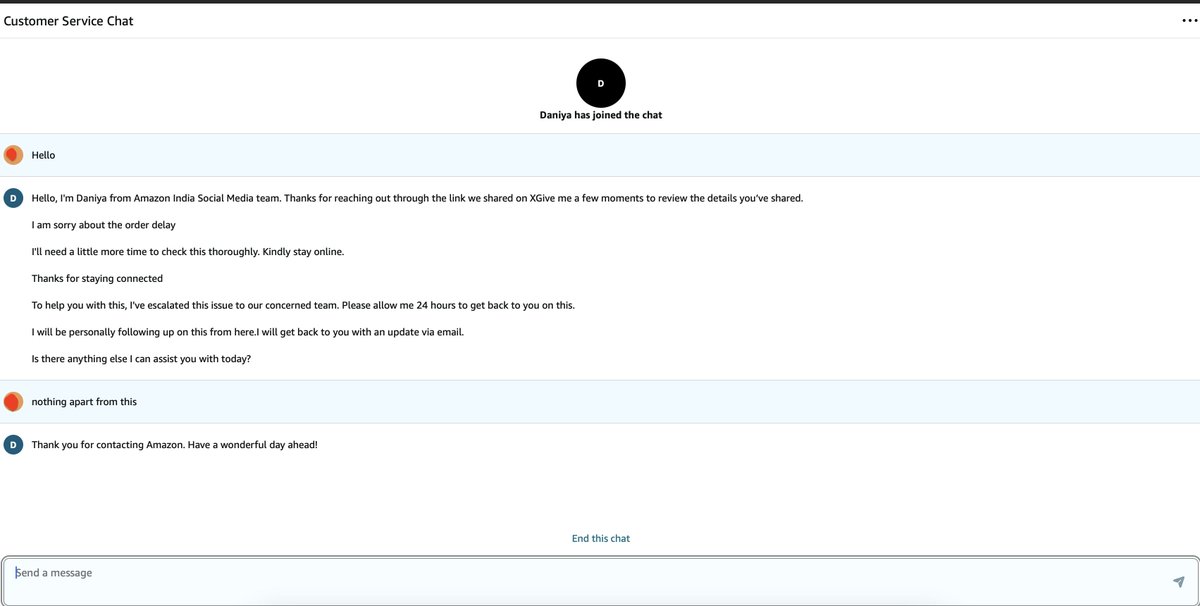Screen dimensions: 1200x606
Task: Click "Is there anything else I can assist" message
Action: tap(141, 359)
